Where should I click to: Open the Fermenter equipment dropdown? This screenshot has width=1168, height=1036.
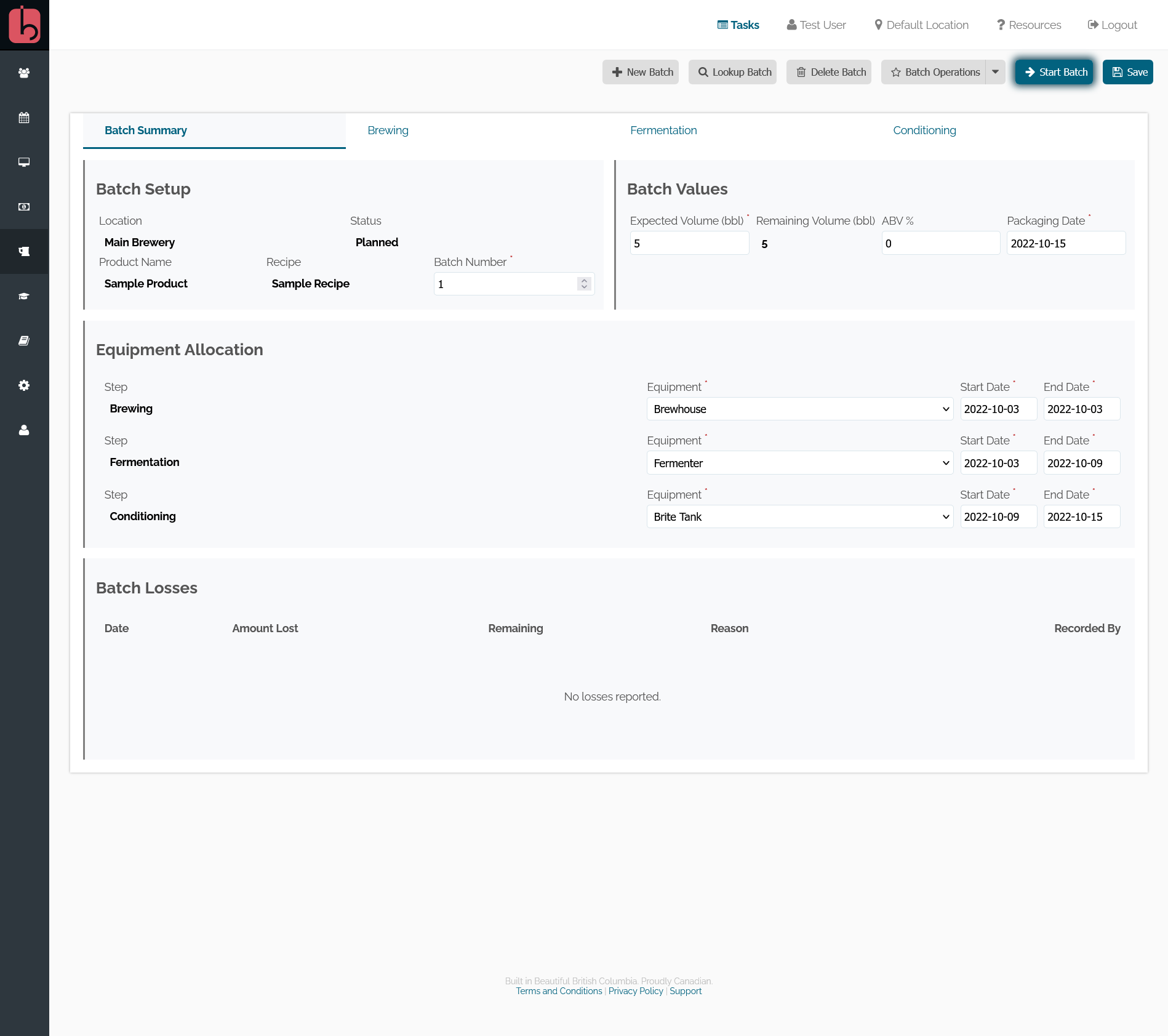(800, 463)
